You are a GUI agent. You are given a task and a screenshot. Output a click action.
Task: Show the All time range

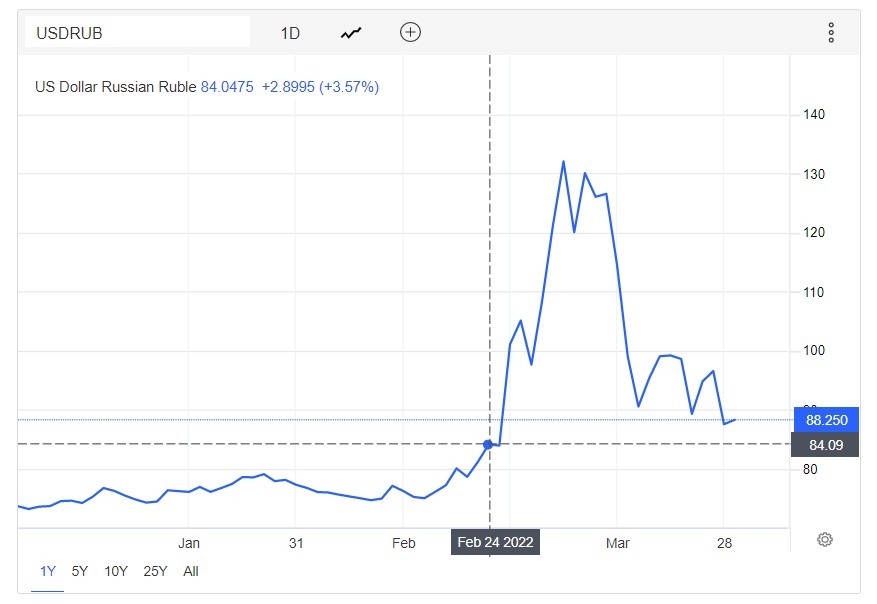191,571
